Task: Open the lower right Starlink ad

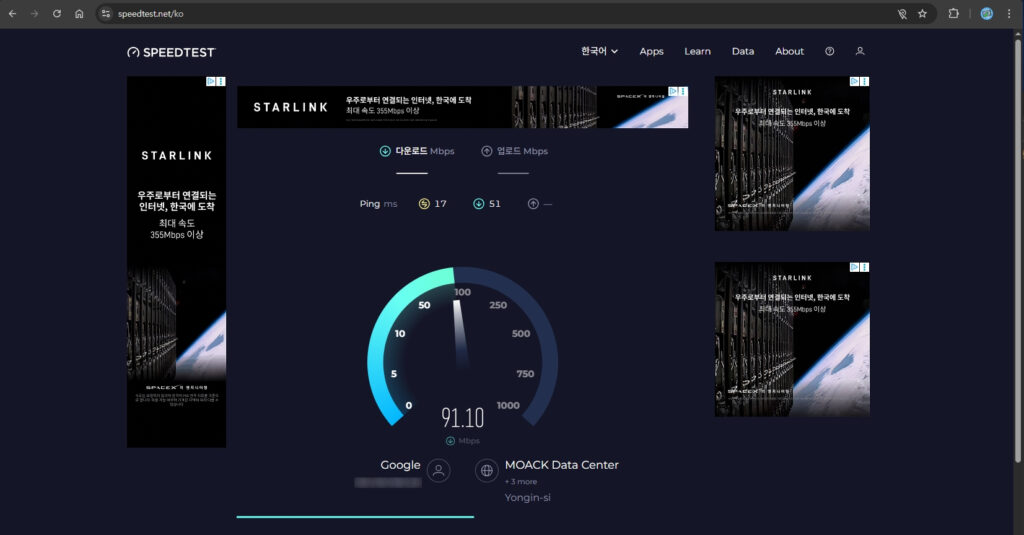Action: click(792, 339)
